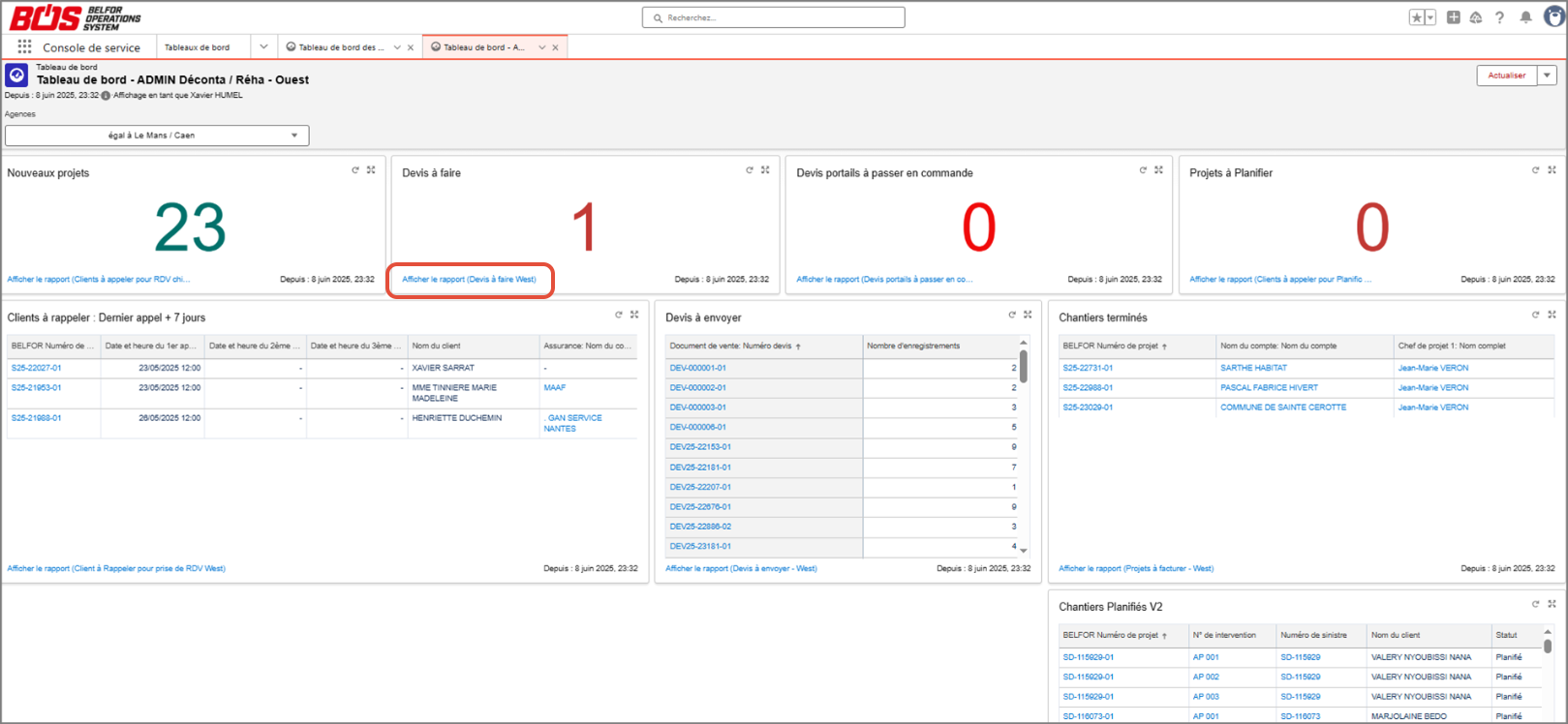The width and height of the screenshot is (1568, 724).
Task: Select the Tableaux de bord navigation tab
Action: [198, 47]
